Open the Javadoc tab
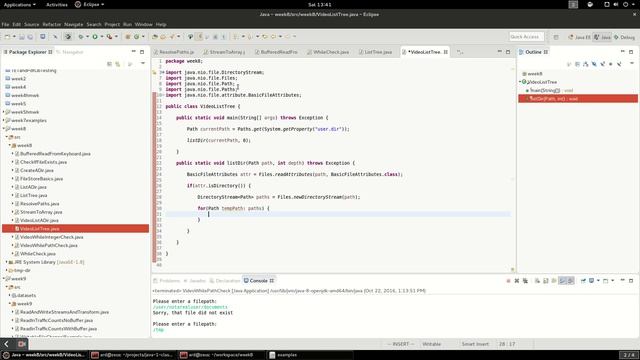Viewport: 640px width, 360px height. point(195,281)
